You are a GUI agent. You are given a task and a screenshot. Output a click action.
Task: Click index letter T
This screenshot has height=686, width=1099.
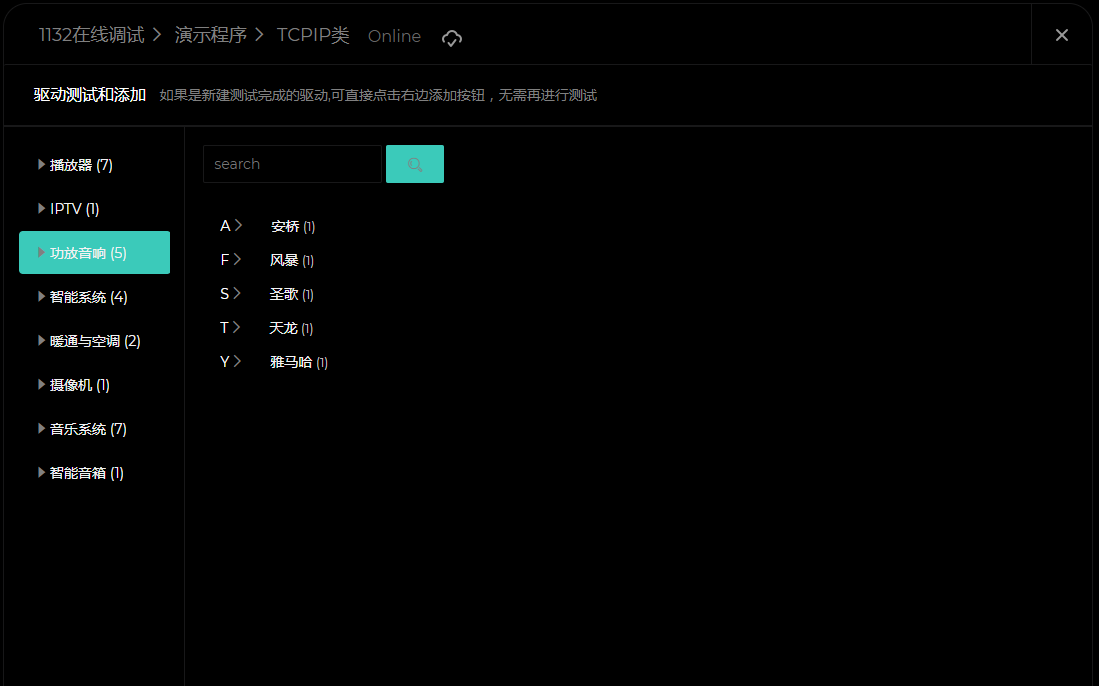click(224, 328)
